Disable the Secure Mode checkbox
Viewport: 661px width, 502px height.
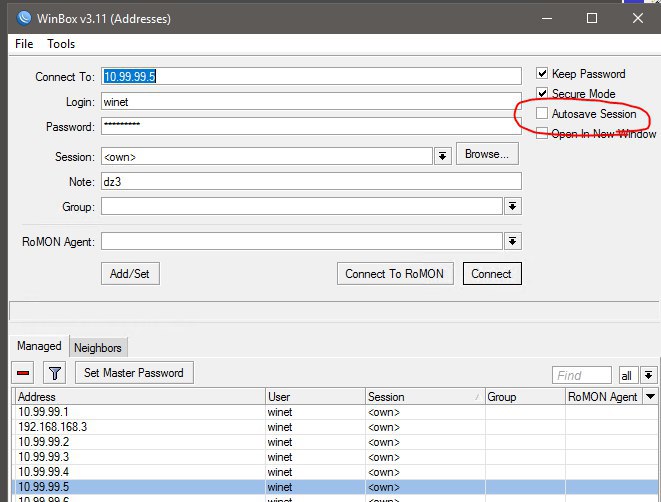point(542,93)
